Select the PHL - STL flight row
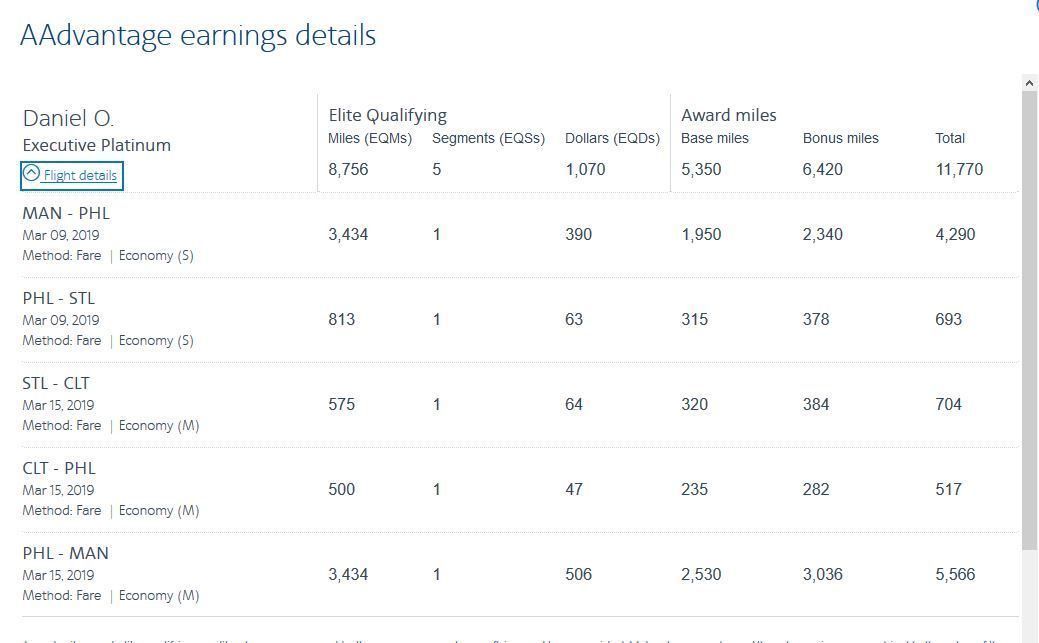1039x643 pixels. (520, 320)
